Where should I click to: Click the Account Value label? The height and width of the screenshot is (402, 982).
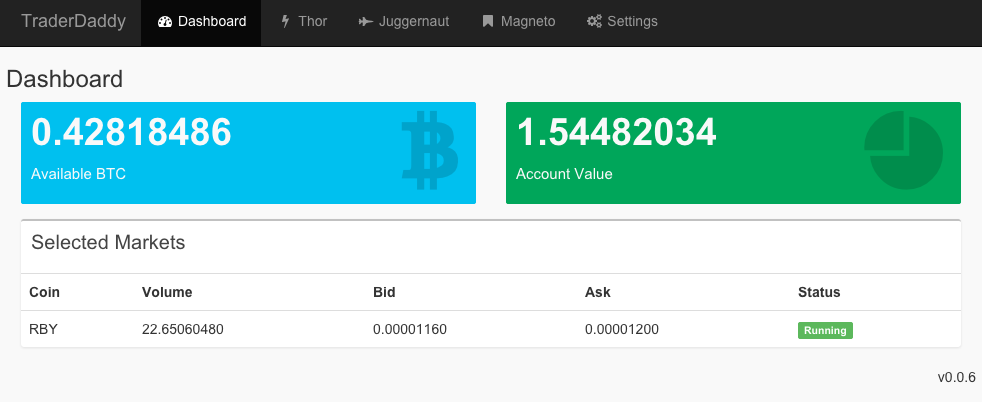564,174
